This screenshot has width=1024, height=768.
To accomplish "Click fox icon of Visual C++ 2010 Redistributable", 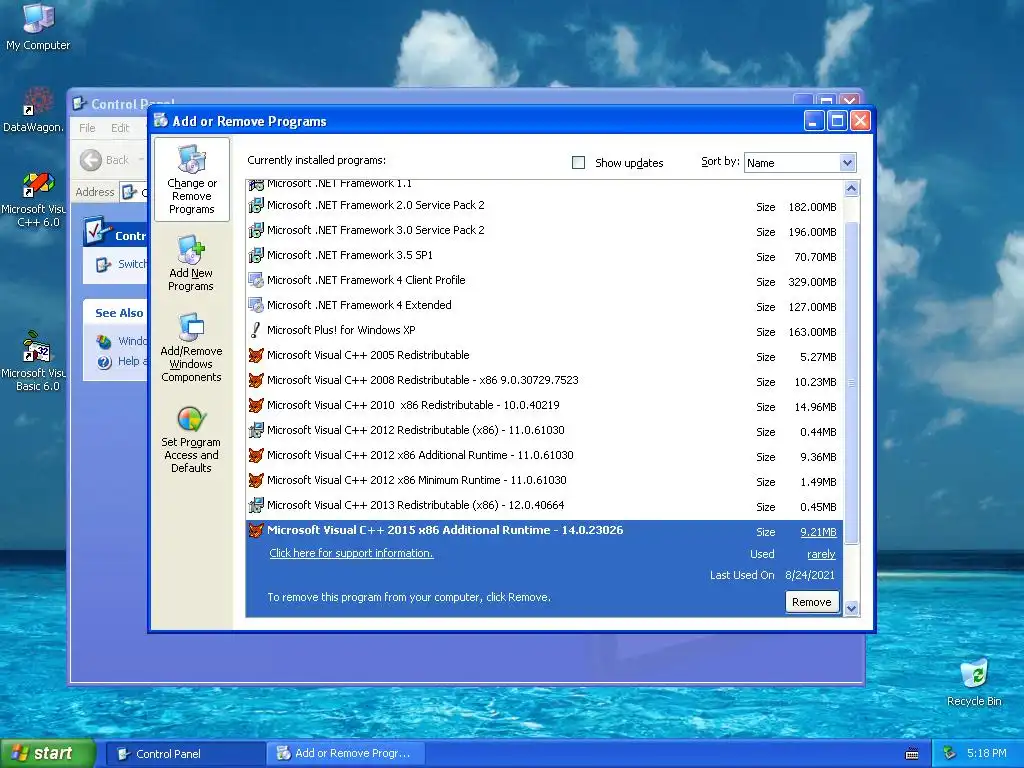I will tap(256, 406).
